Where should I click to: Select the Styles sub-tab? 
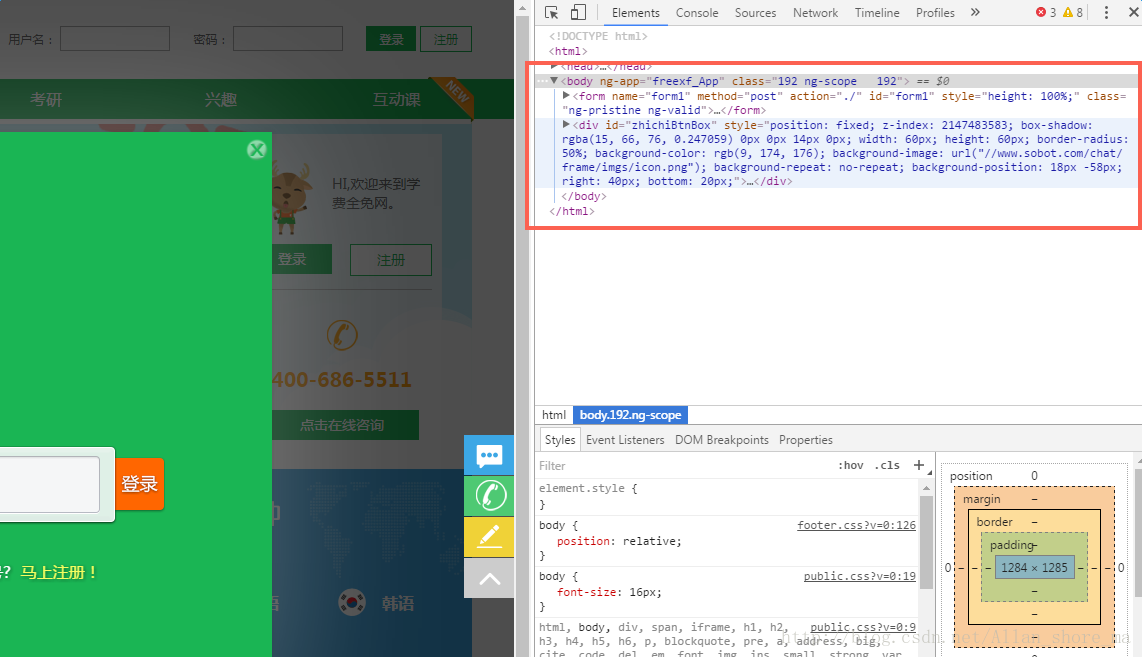[x=559, y=440]
